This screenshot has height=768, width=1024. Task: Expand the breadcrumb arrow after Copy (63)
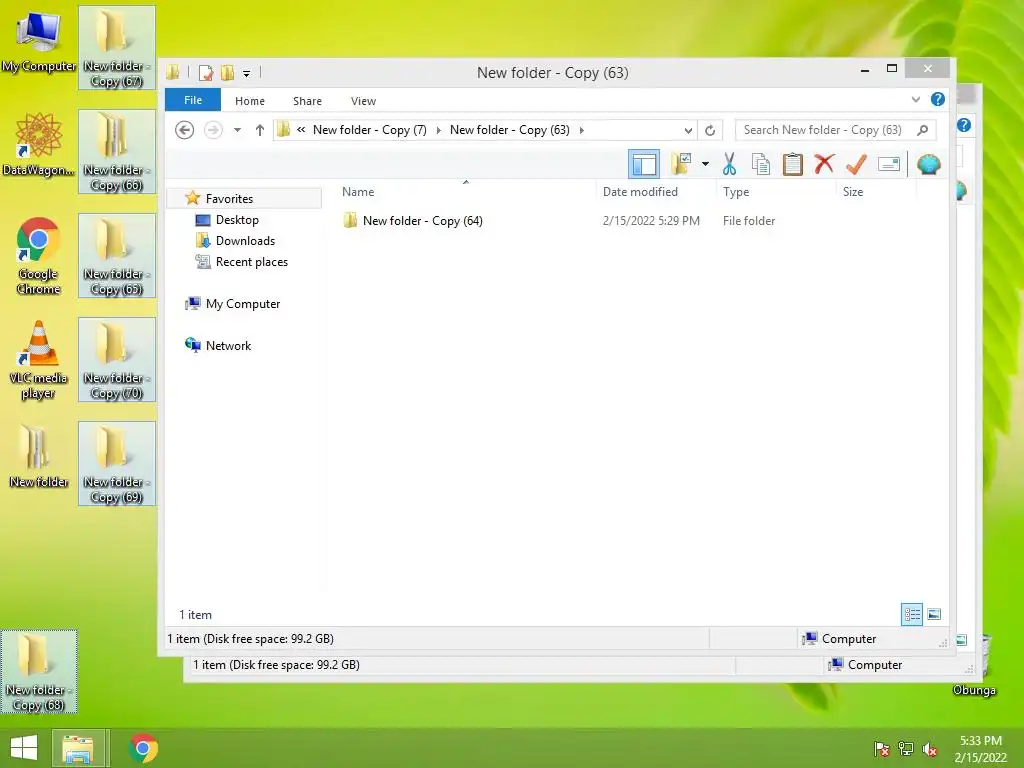[x=581, y=130]
